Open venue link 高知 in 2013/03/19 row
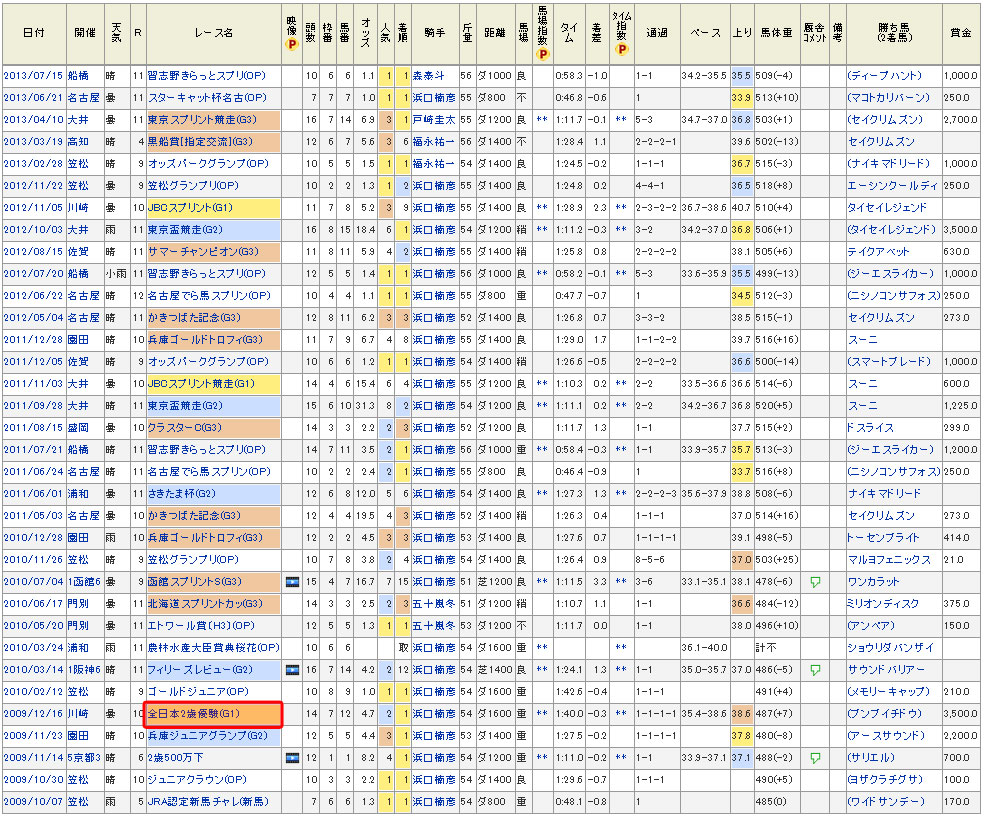This screenshot has height=816, width=984. [x=78, y=142]
